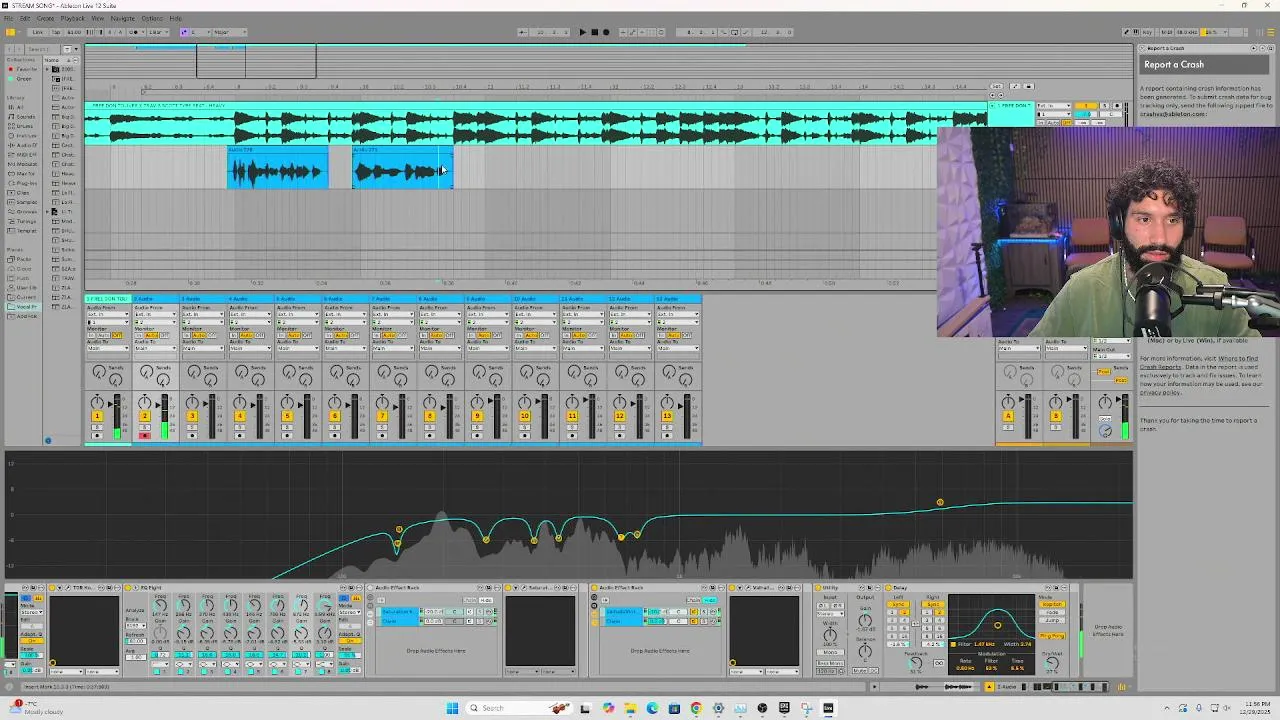Click the cyan FREE DON TOLIVER clip header

click(x=535, y=105)
